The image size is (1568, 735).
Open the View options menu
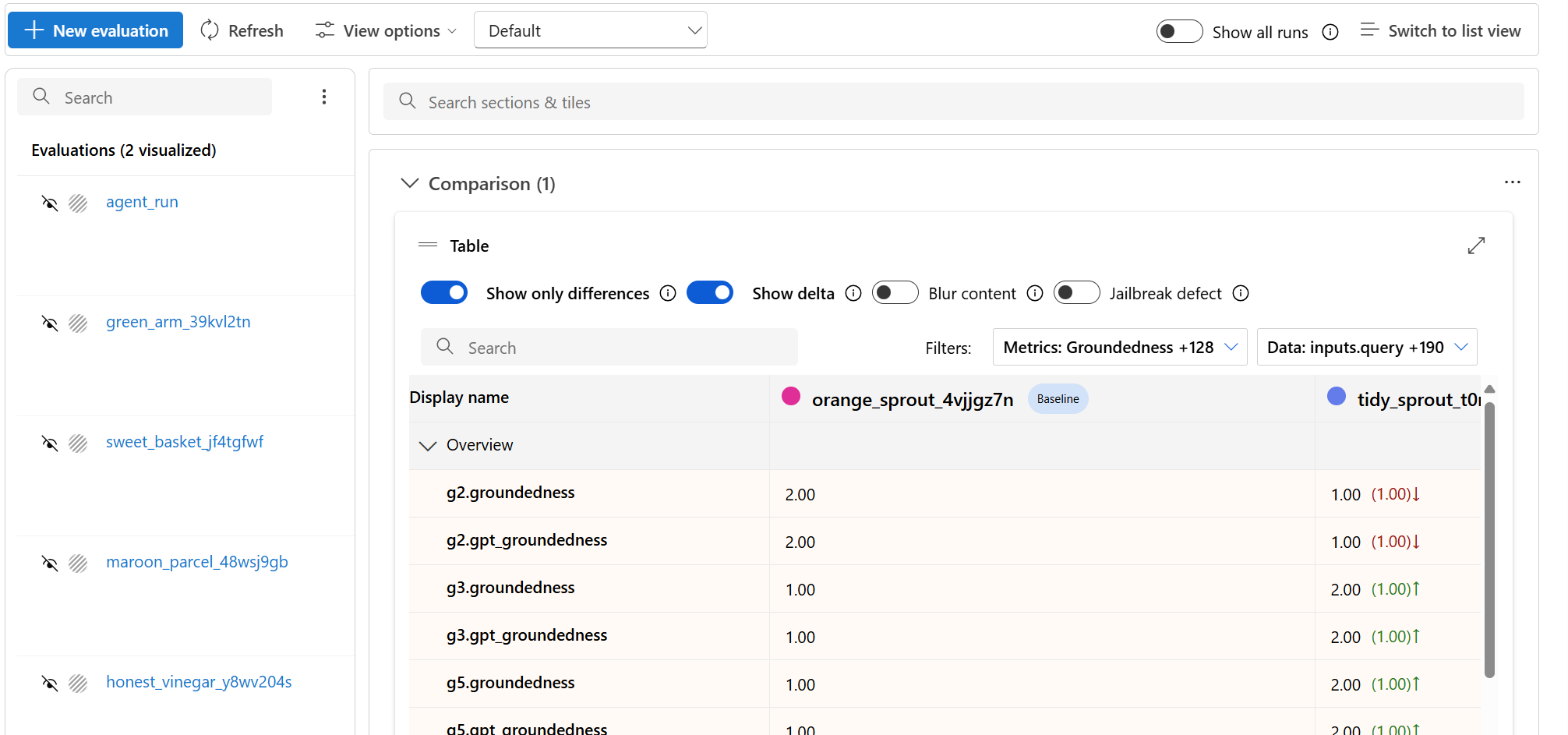pyautogui.click(x=386, y=30)
